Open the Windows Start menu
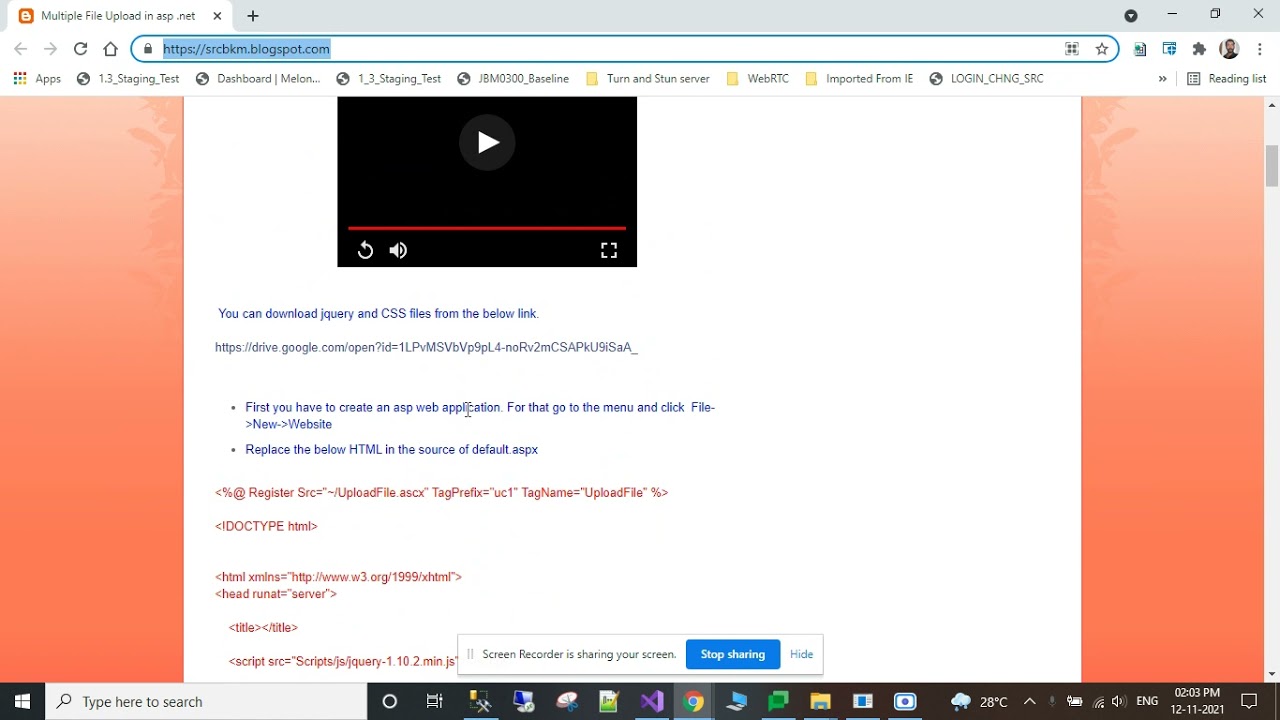Viewport: 1280px width, 720px height. click(22, 701)
